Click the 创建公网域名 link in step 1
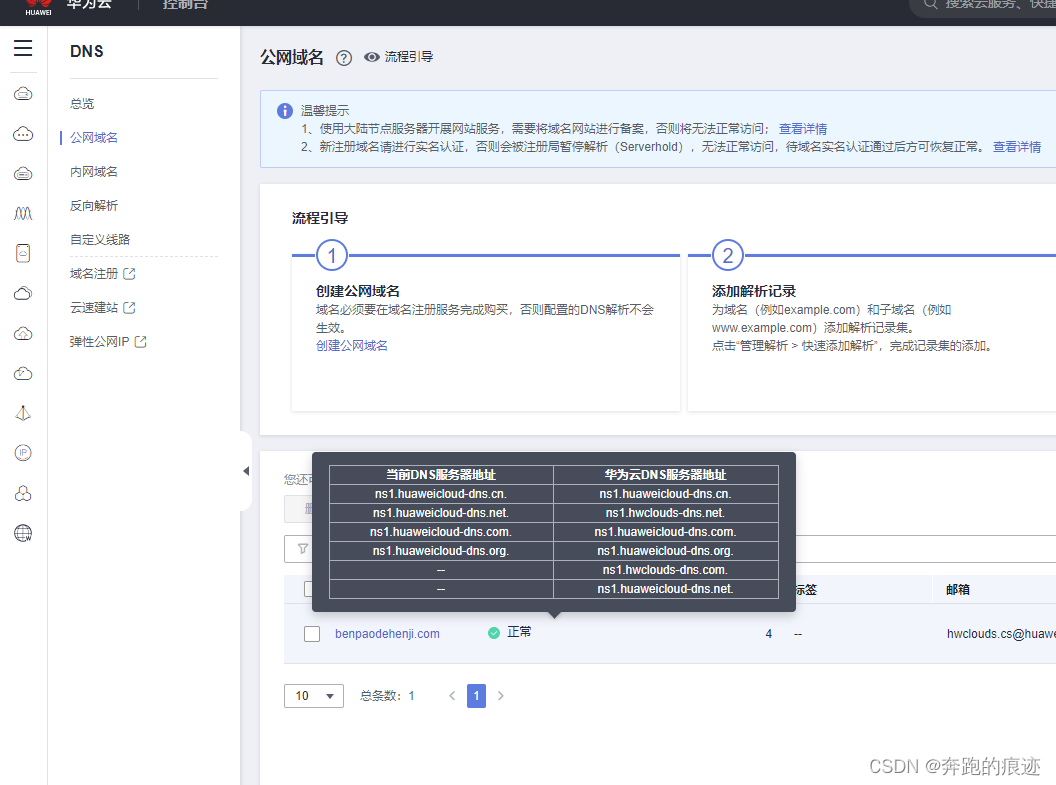The height and width of the screenshot is (785, 1056). [352, 345]
